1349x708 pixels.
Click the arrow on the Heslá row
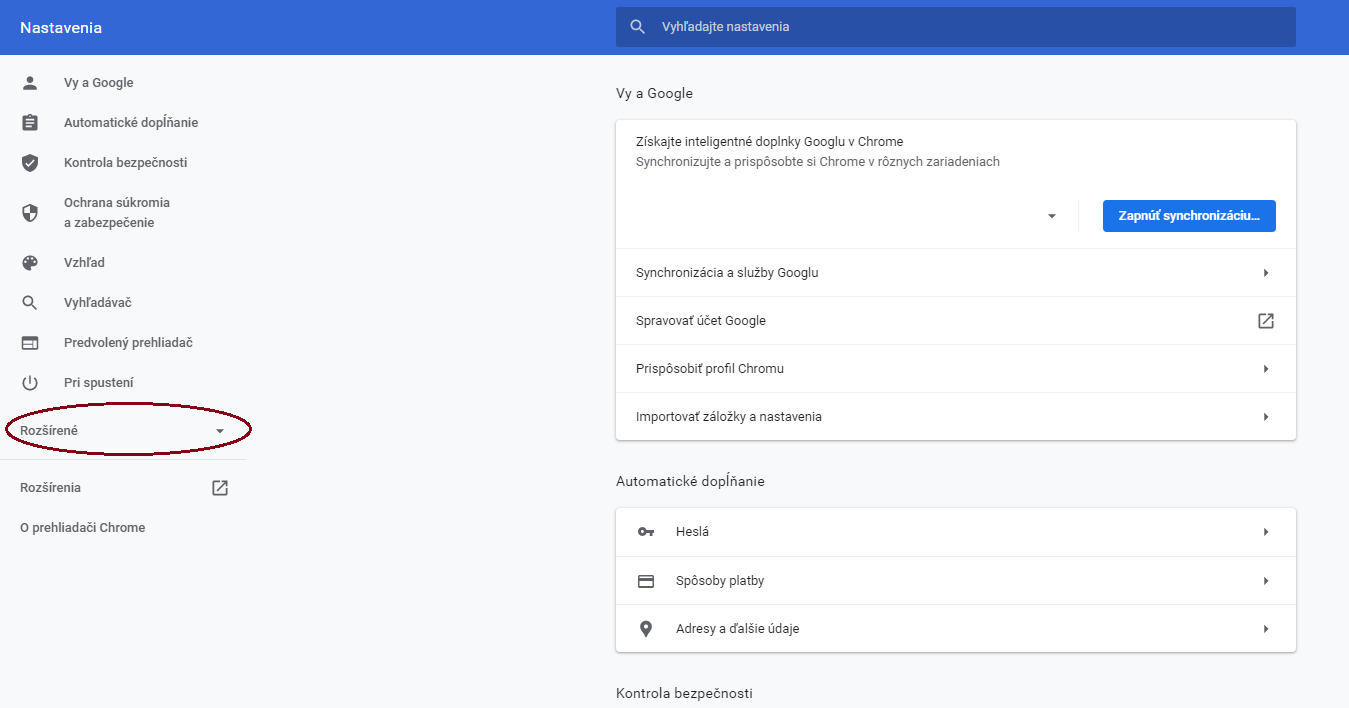[x=1266, y=532]
